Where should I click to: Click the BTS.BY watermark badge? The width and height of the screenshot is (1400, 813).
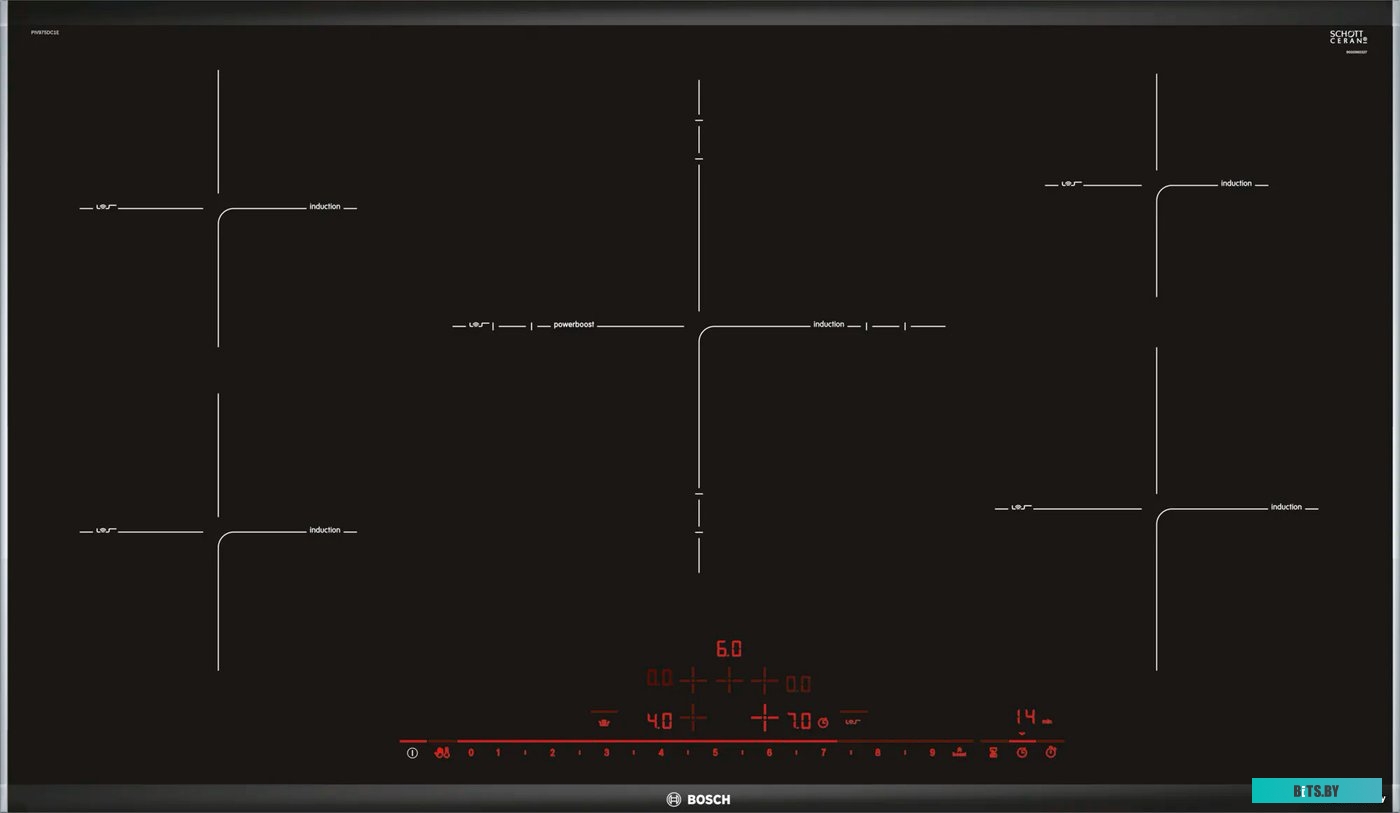(1316, 791)
